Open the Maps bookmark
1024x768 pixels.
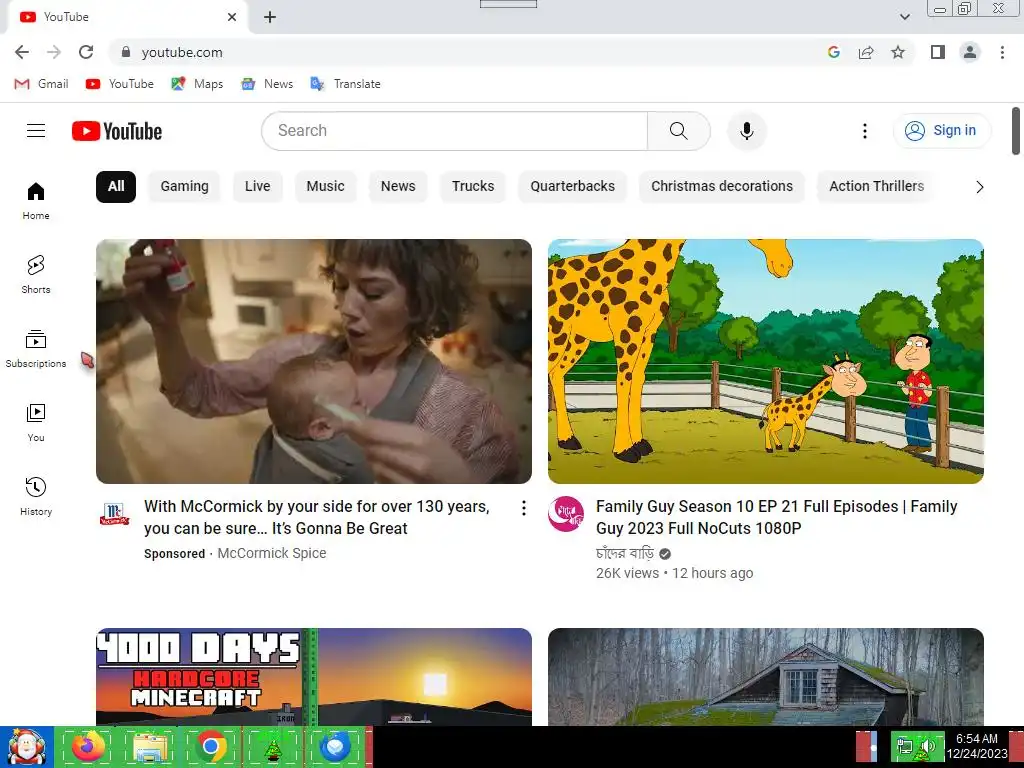tap(197, 84)
